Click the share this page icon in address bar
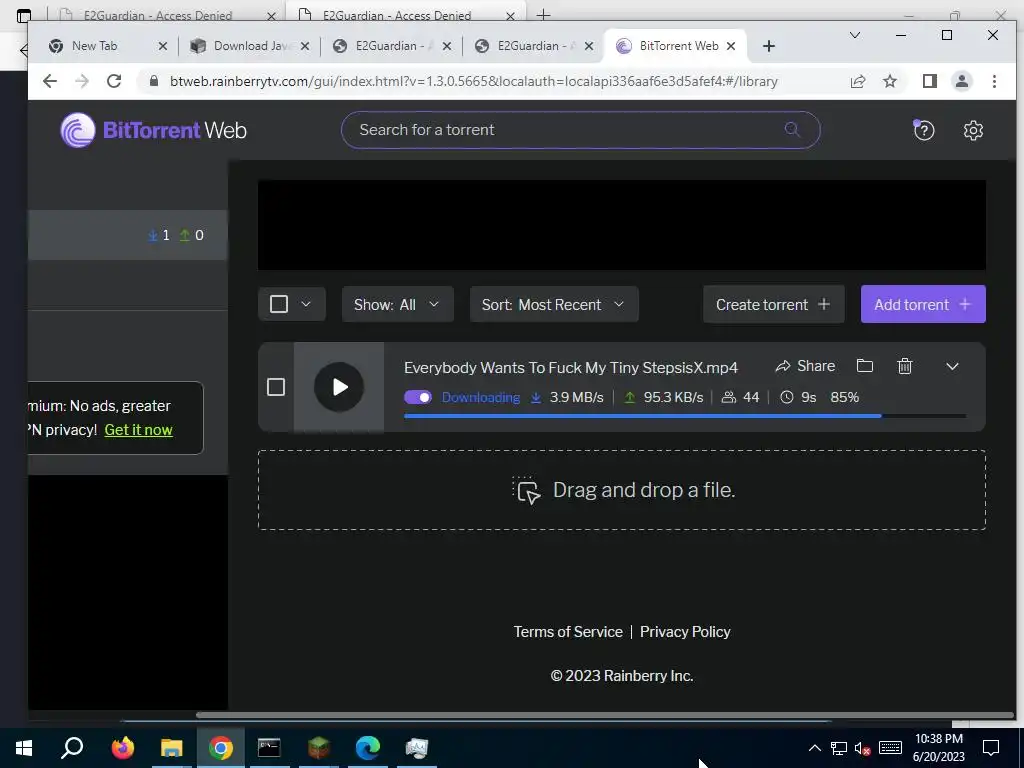The width and height of the screenshot is (1024, 768). click(857, 81)
